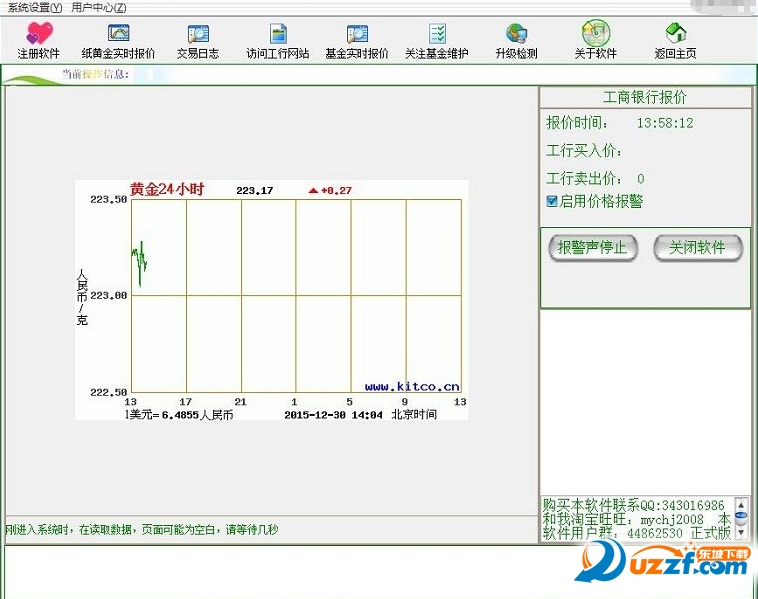Click the 黄金24小时 chart title
758x599 pixels.
pyautogui.click(x=167, y=189)
